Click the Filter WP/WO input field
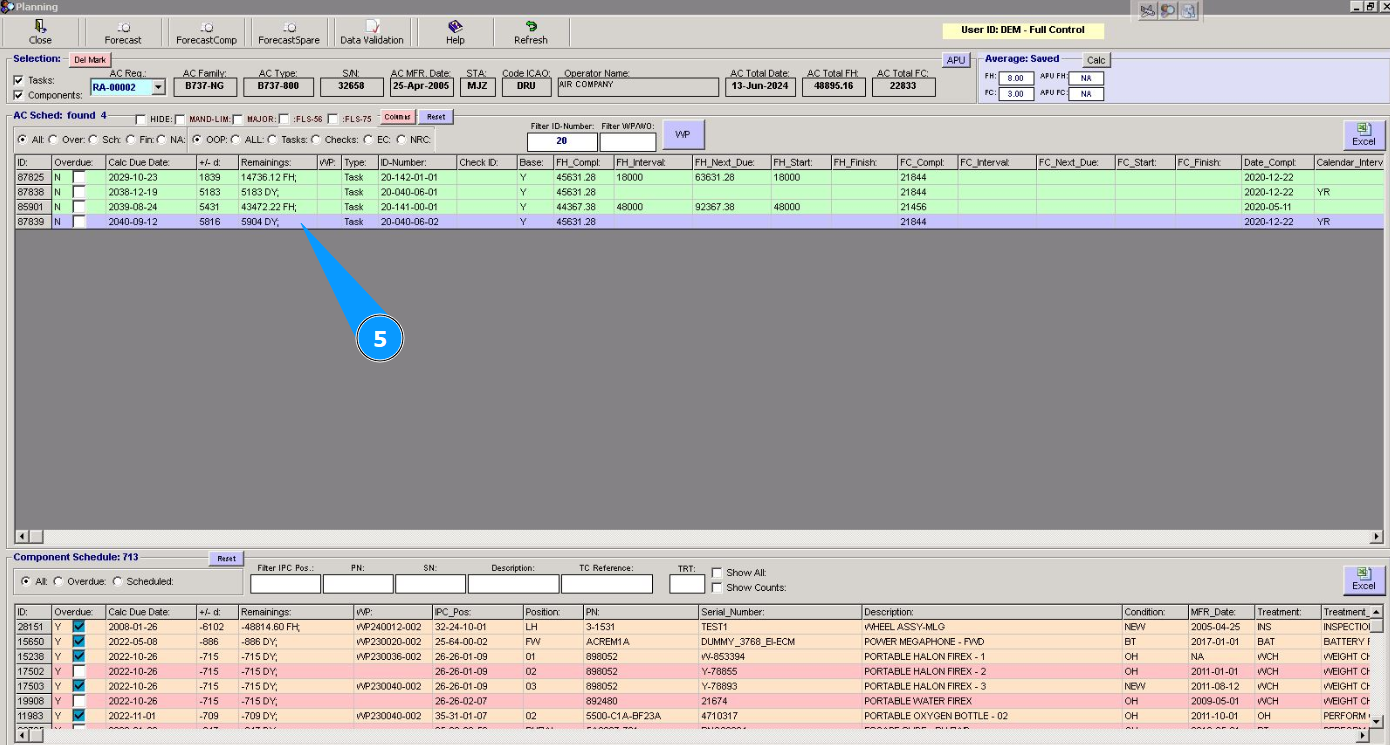Screen dimensions: 1390x745 tap(627, 141)
